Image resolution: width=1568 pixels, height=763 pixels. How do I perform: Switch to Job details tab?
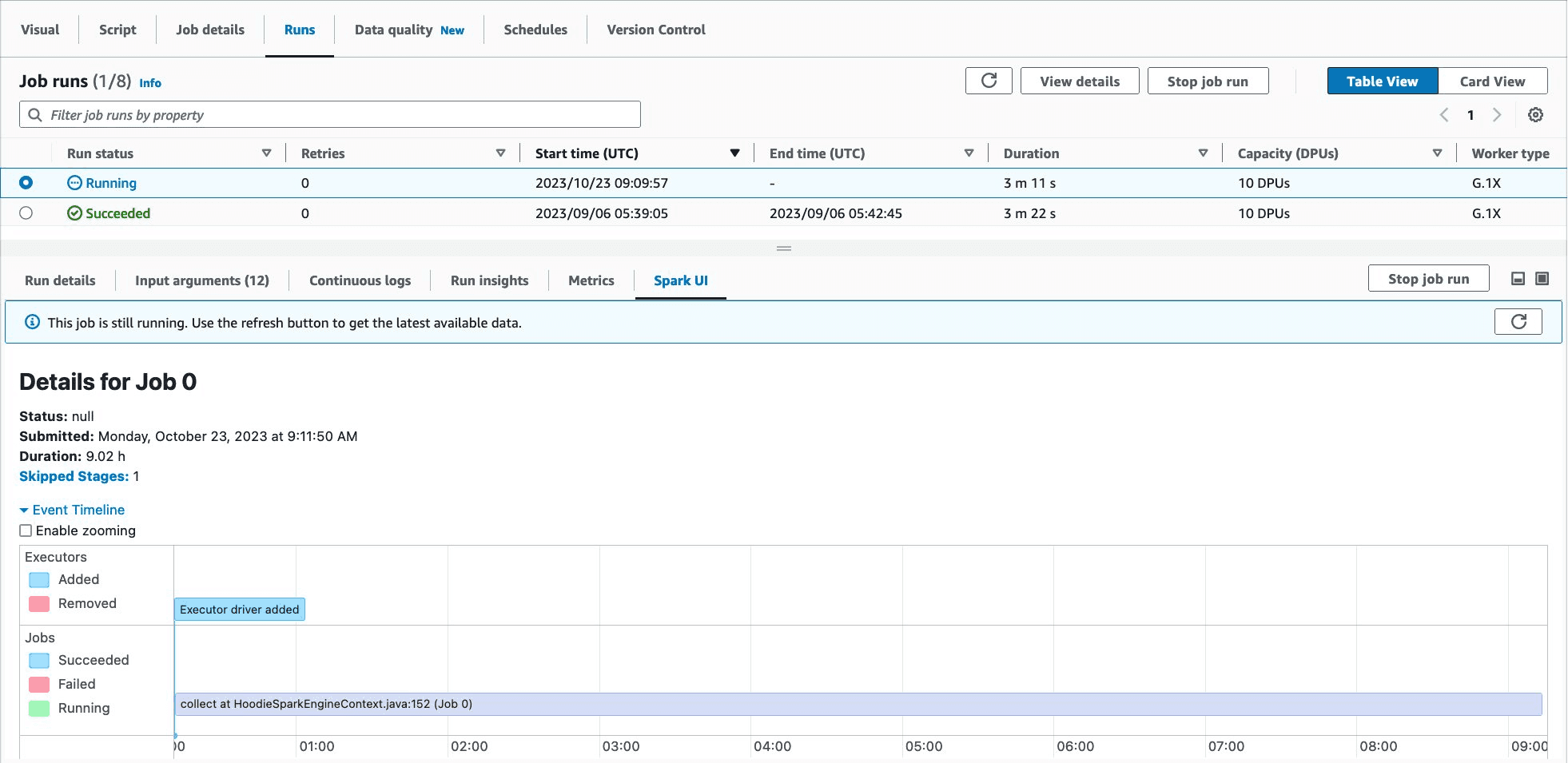(210, 30)
